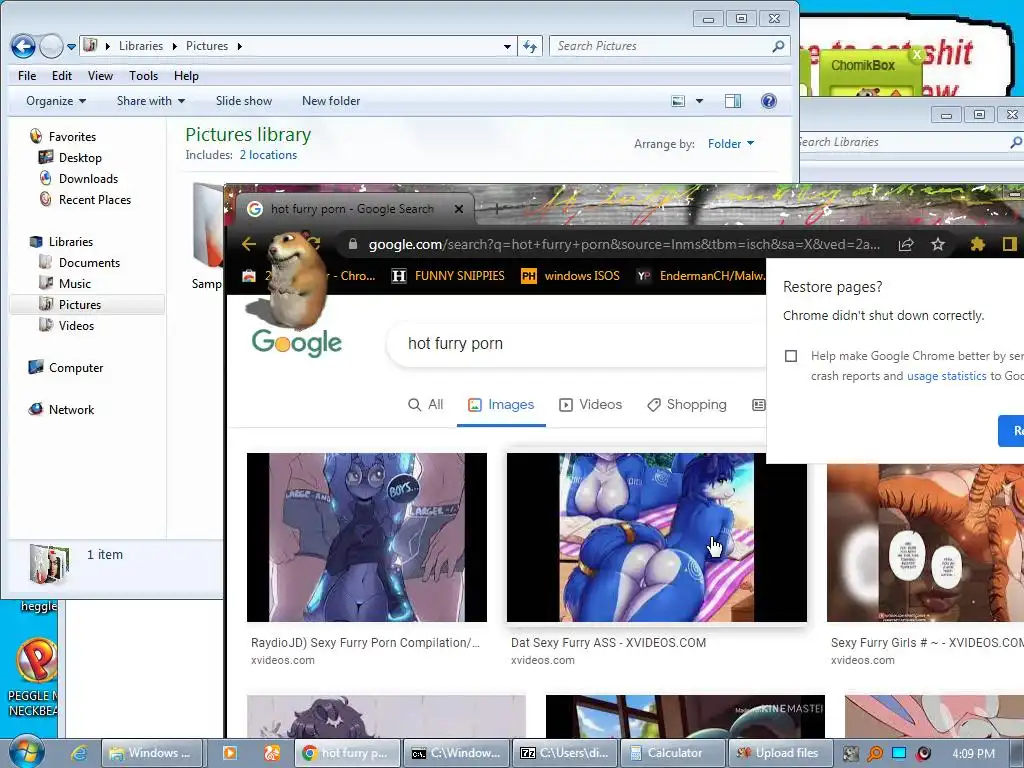Open windows ISOS bookmark

(570, 276)
